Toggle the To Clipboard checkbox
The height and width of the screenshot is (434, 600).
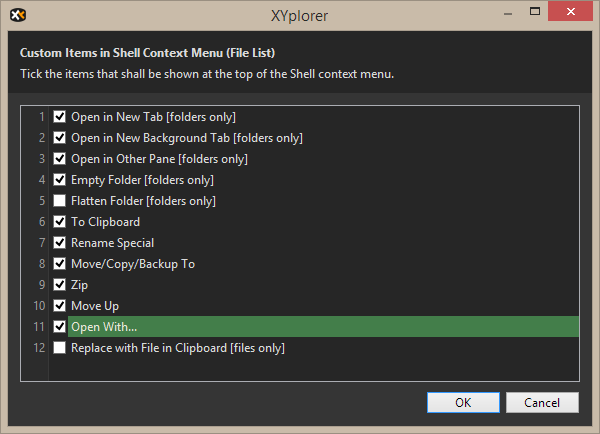point(60,222)
